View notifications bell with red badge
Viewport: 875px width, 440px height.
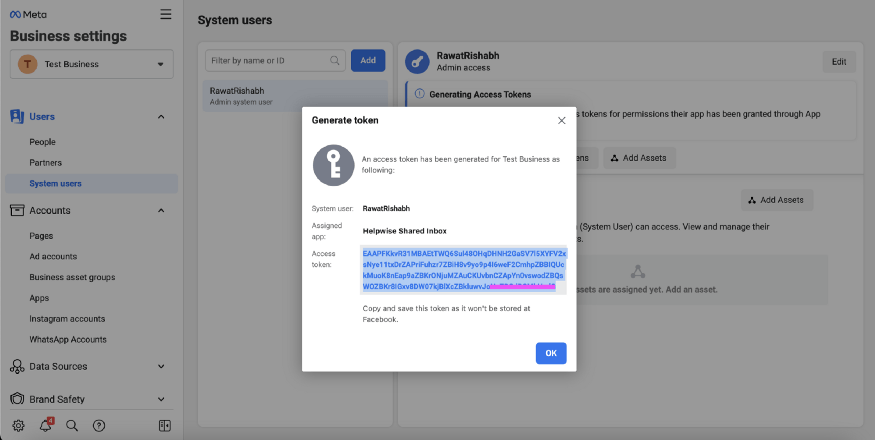pyautogui.click(x=46, y=425)
